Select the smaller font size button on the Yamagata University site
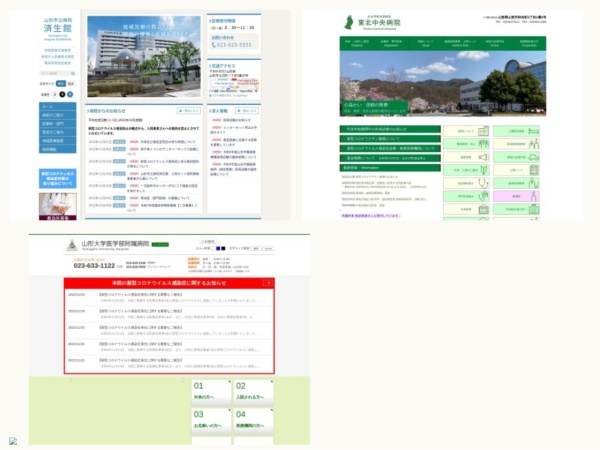Screen dimensions: 600x450 [256, 249]
